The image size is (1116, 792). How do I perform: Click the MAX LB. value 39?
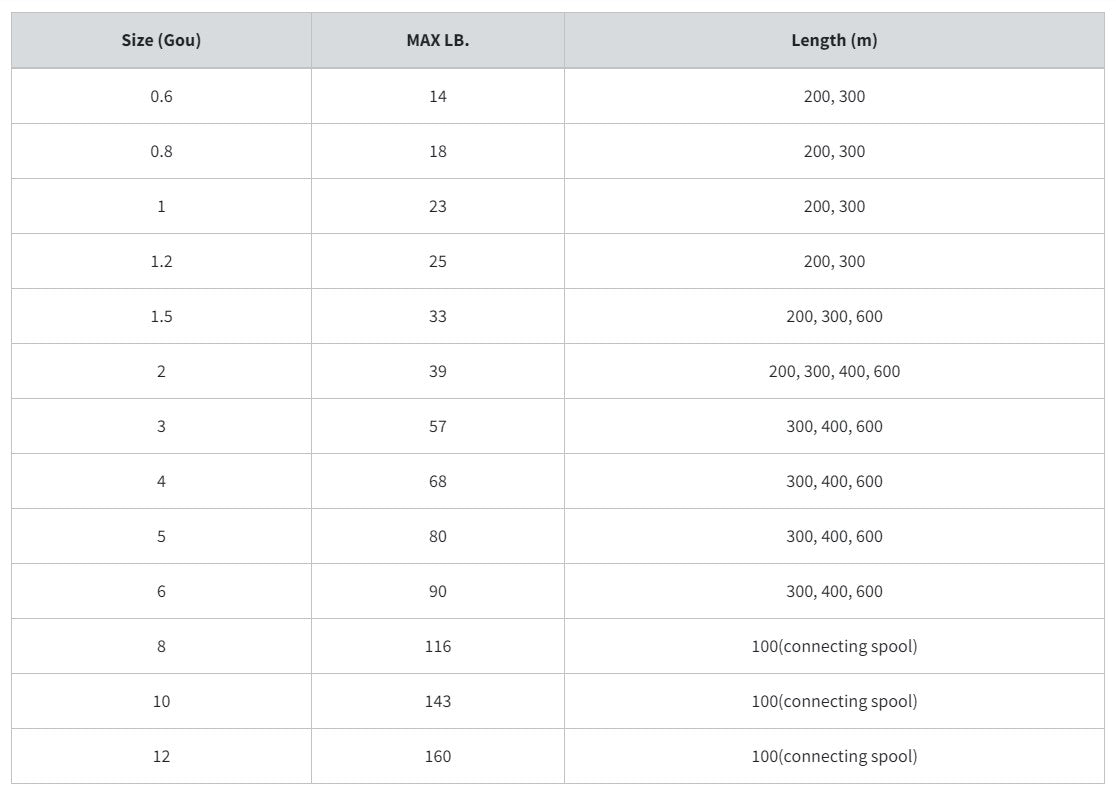pos(438,372)
